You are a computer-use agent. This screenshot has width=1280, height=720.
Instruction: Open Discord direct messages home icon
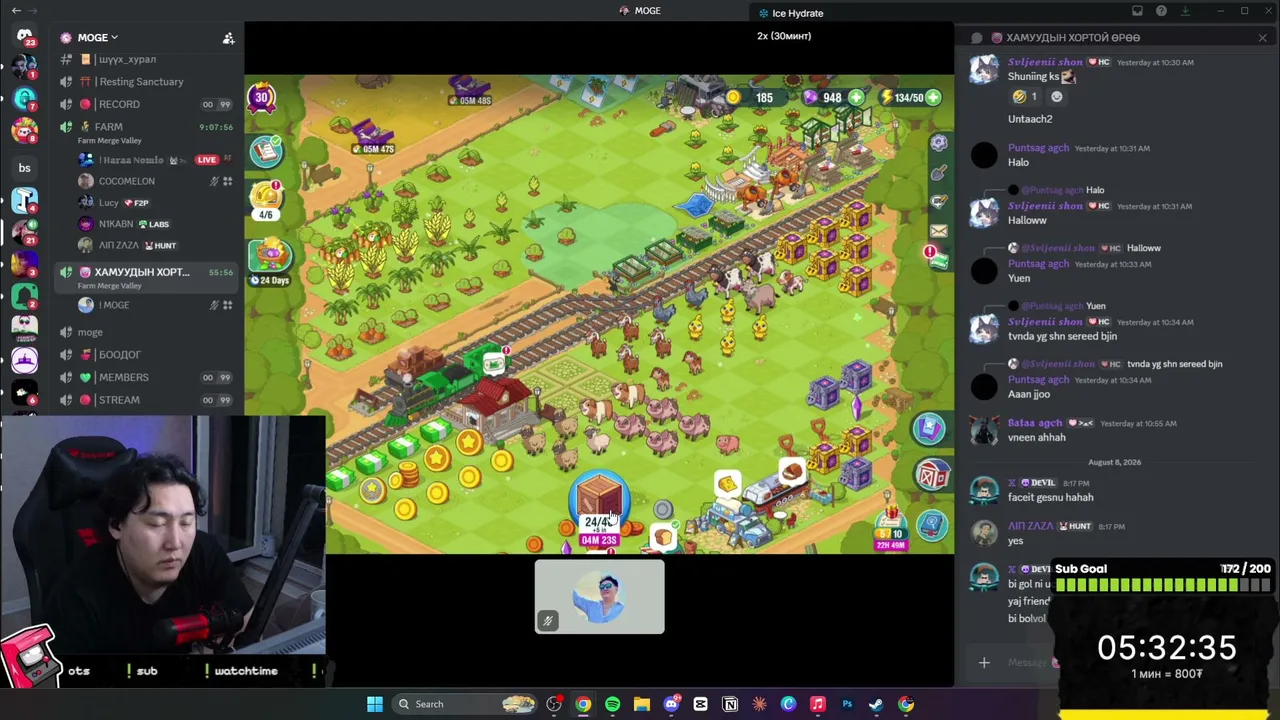[x=24, y=37]
